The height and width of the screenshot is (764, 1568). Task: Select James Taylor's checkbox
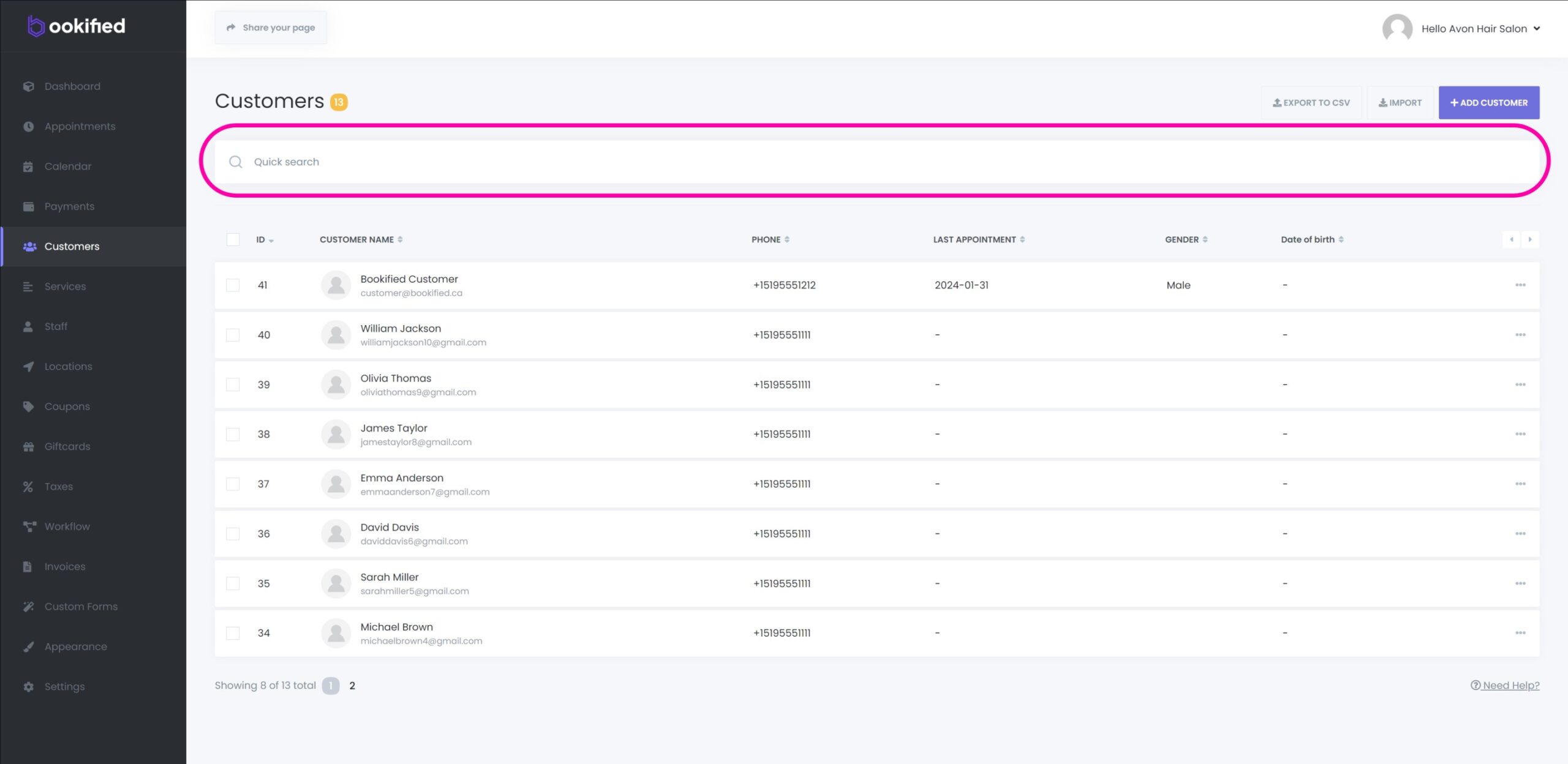tap(233, 435)
